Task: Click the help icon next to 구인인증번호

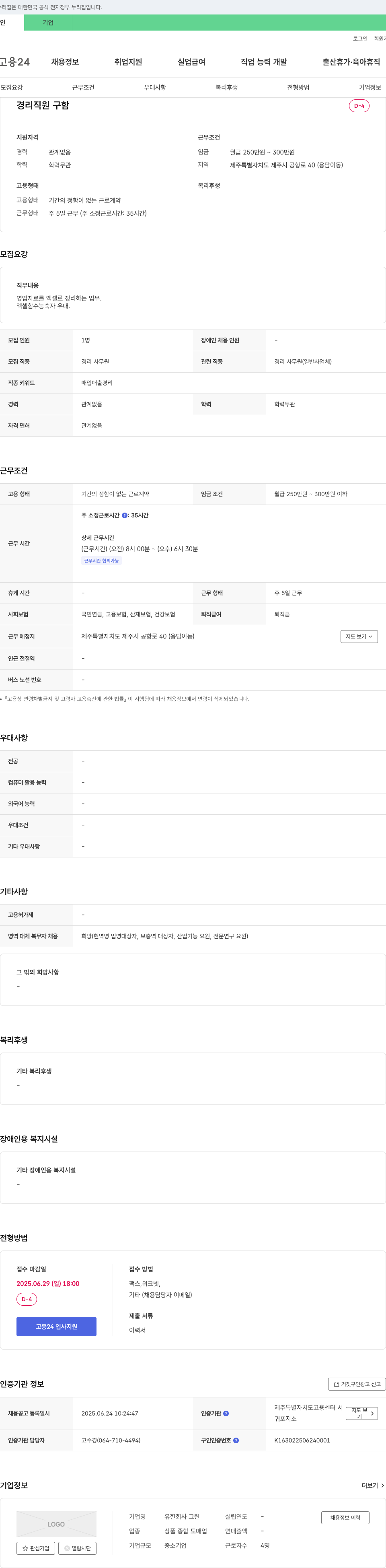Action: [x=236, y=1440]
